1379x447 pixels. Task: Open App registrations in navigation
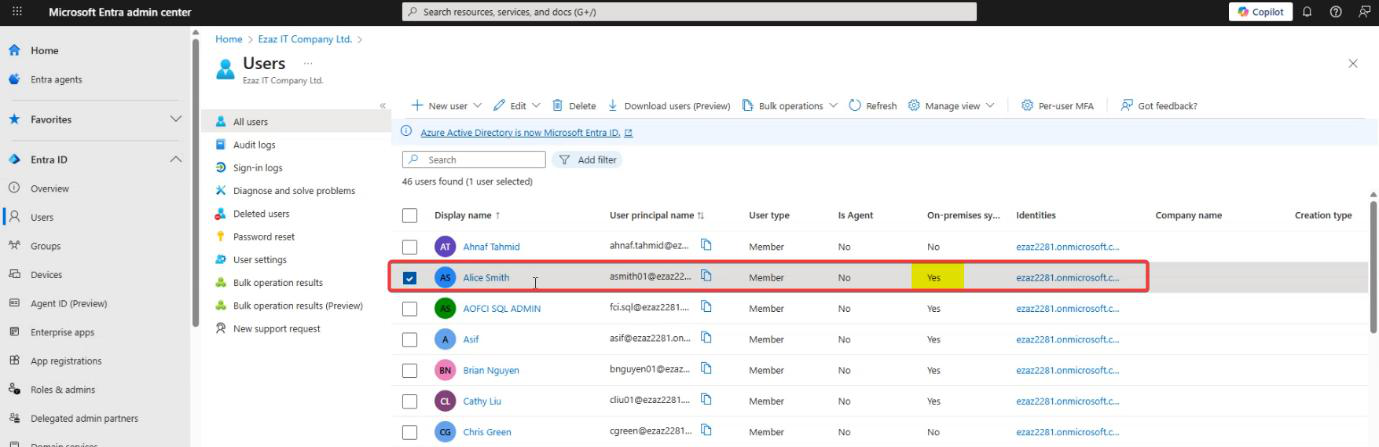[x=66, y=361]
